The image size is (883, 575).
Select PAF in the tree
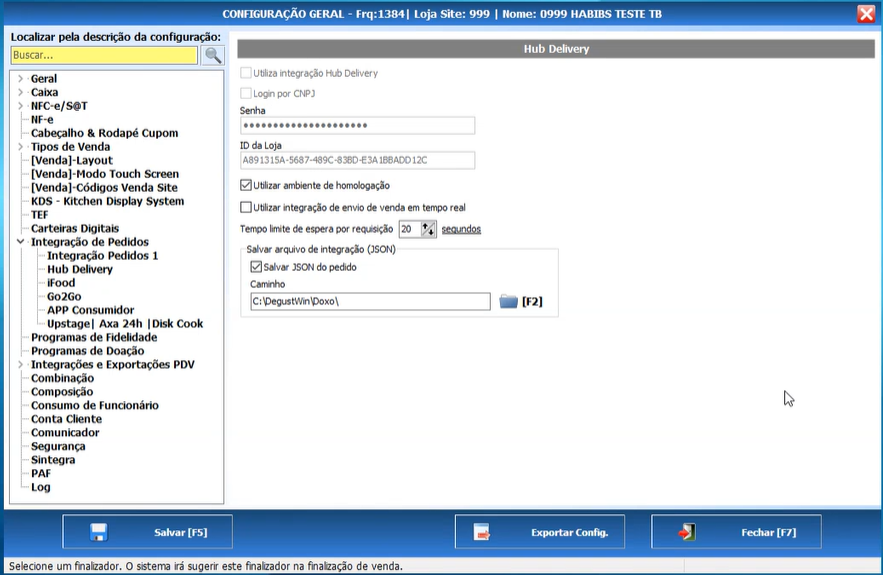point(41,474)
